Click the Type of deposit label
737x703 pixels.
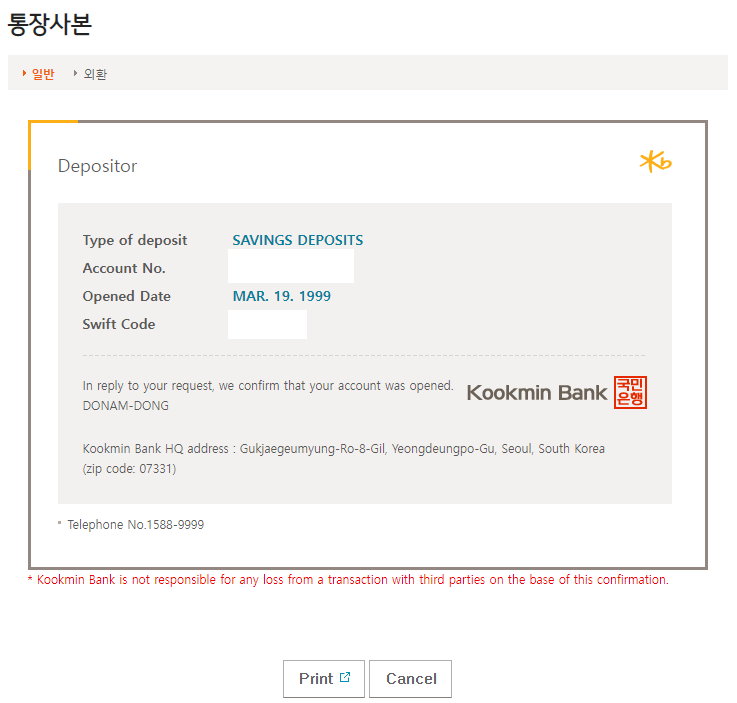[135, 240]
